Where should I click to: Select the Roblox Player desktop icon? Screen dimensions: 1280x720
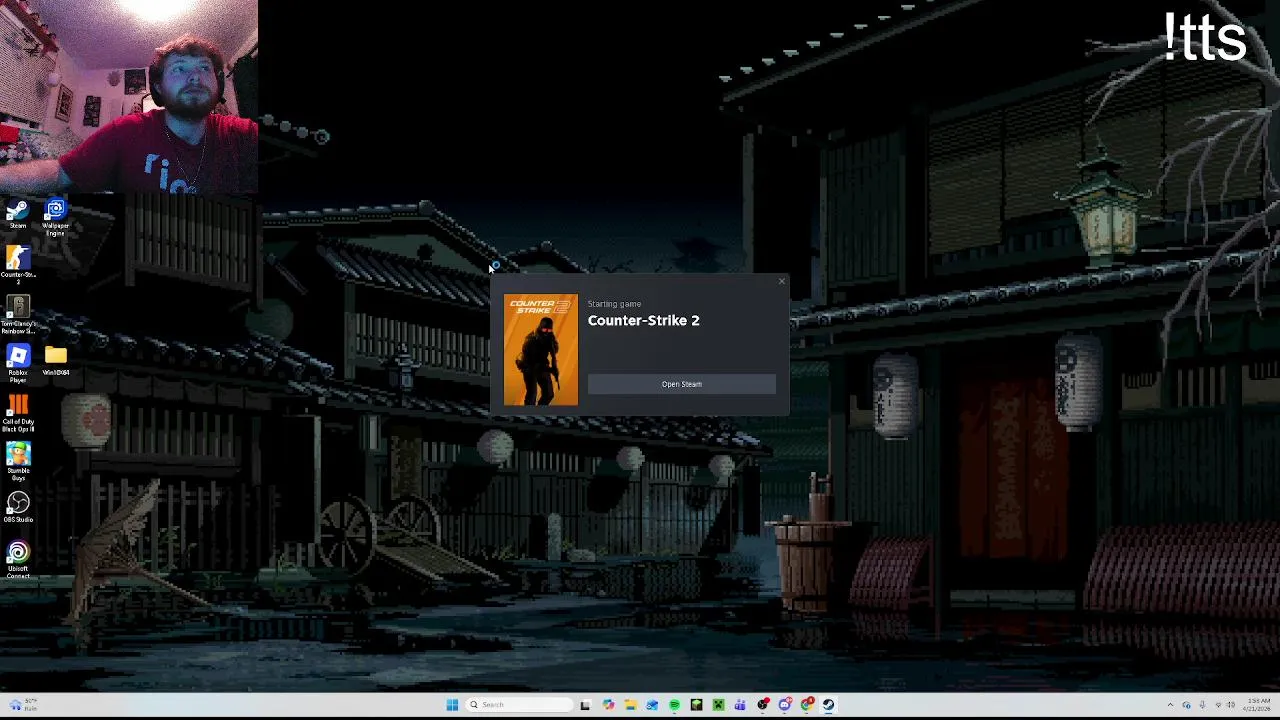tap(18, 364)
